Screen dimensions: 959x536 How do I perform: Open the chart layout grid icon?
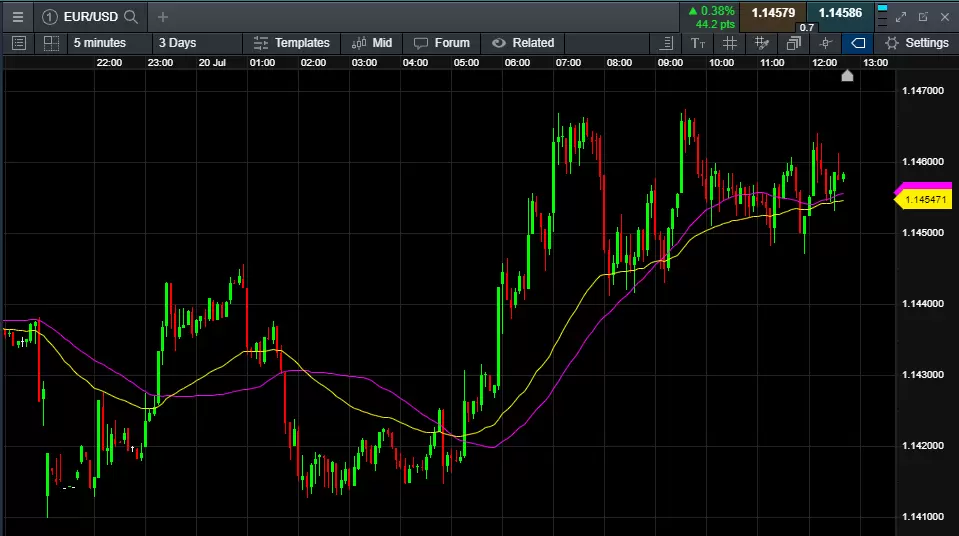click(51, 43)
